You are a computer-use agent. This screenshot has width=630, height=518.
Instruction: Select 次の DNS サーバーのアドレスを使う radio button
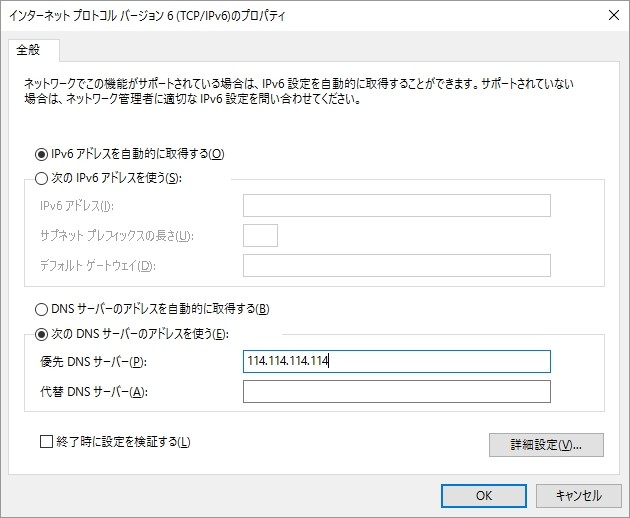point(42,333)
